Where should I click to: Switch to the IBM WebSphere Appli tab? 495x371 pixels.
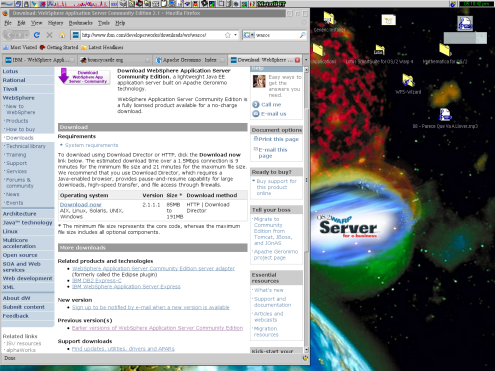coord(40,60)
